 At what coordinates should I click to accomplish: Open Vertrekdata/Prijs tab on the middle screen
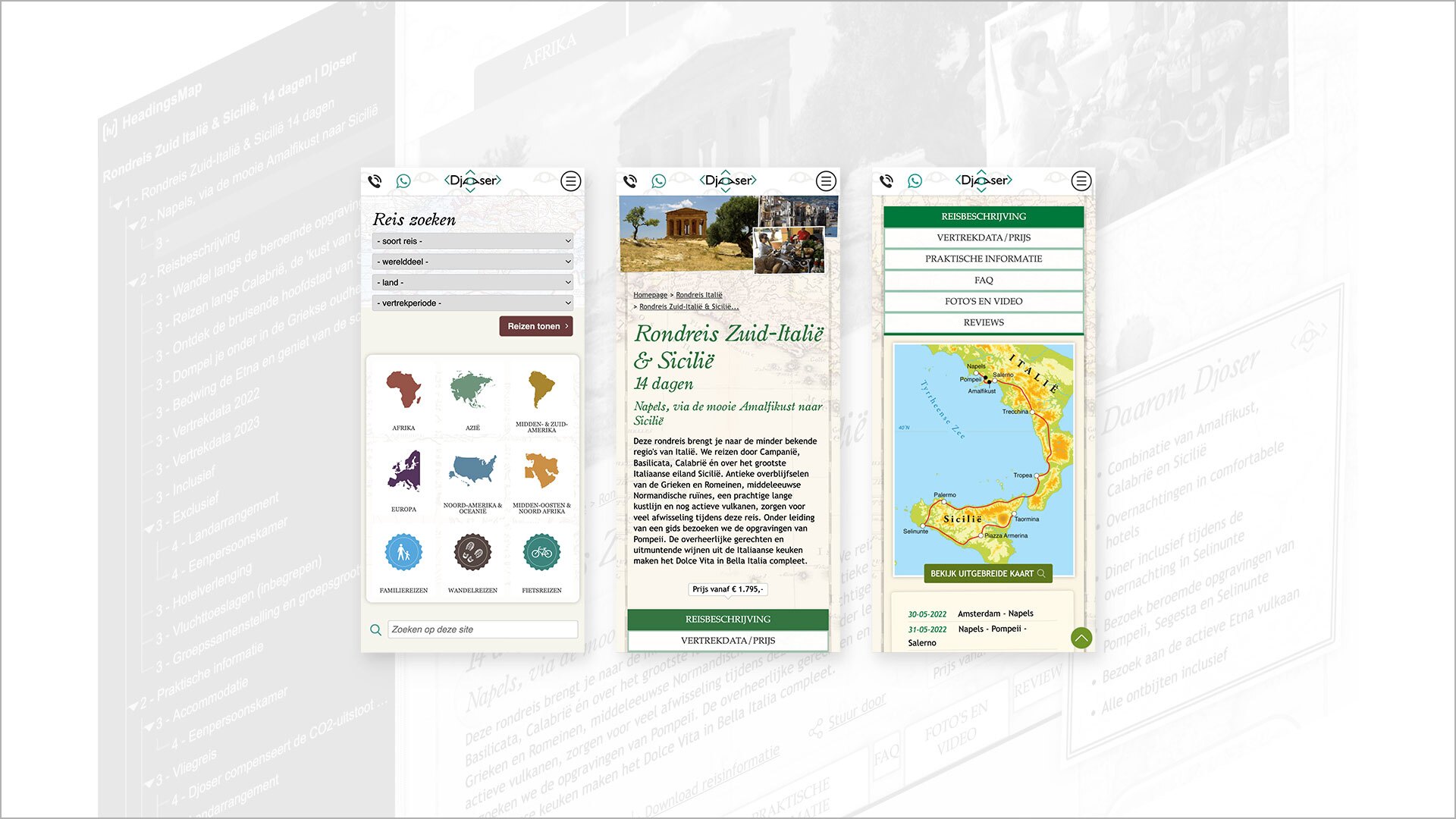728,641
